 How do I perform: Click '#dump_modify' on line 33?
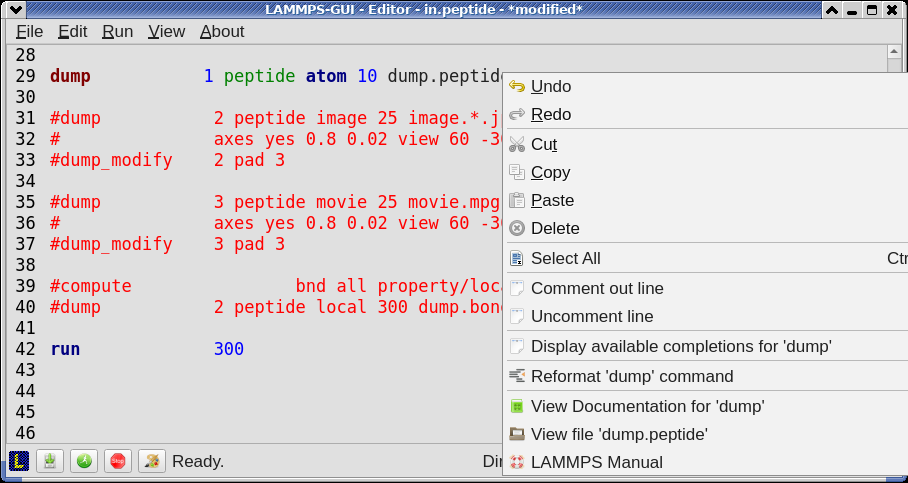(111, 160)
